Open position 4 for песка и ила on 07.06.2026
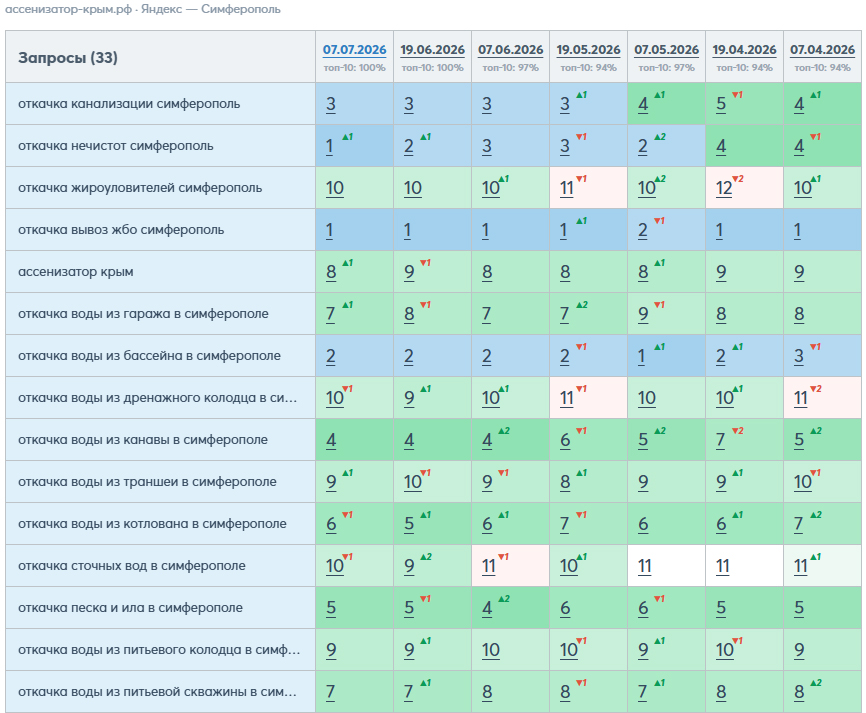Screen dimensions: 866x713 click(487, 608)
